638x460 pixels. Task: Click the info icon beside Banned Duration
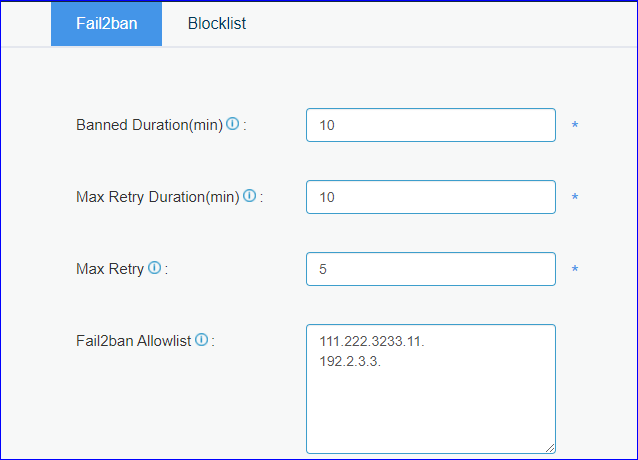(x=233, y=125)
